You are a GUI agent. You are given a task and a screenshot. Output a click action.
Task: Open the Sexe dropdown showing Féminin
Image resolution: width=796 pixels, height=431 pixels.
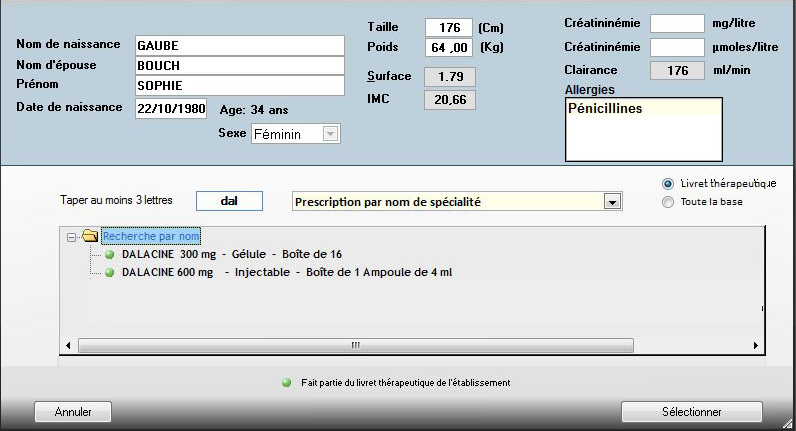point(330,134)
